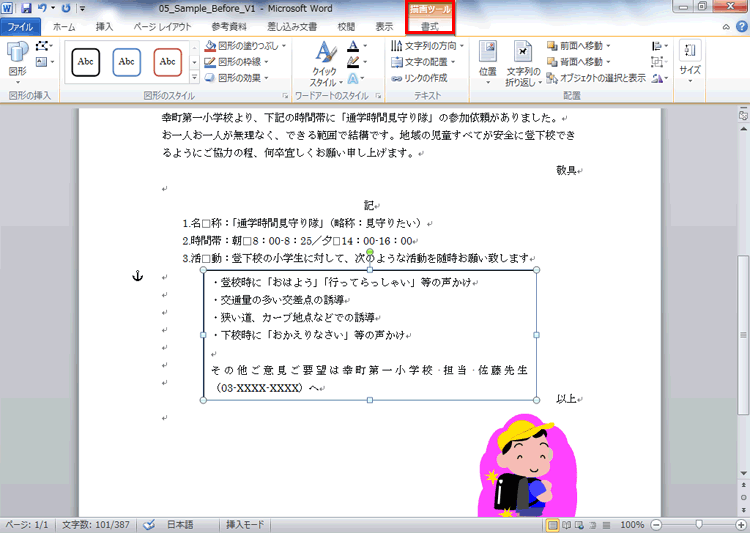Click the anchor icon beside the text box
This screenshot has width=750, height=533.
[x=138, y=276]
